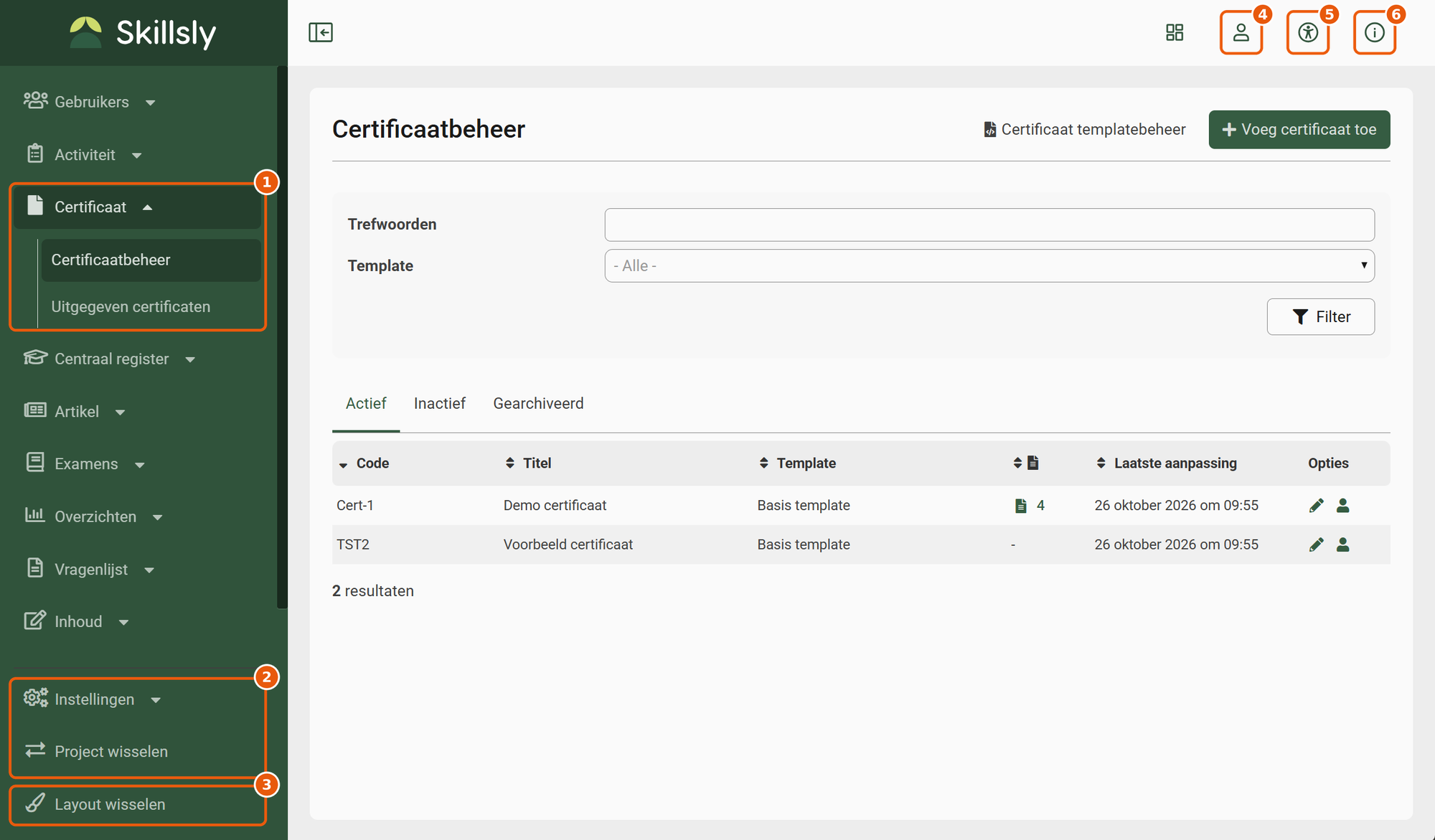Click the document icon in the Cert-1 row
The height and width of the screenshot is (840, 1435).
click(1020, 506)
